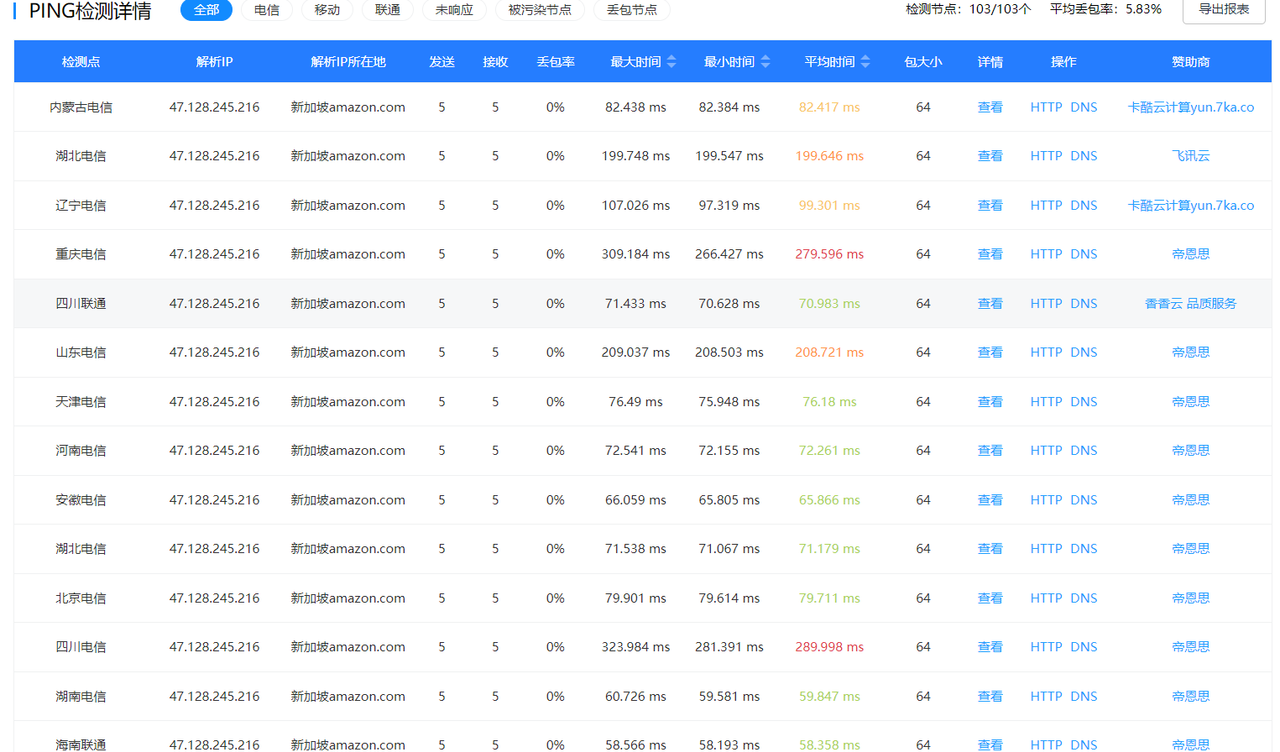The height and width of the screenshot is (752, 1280).
Task: Open 查看 details for 山东电信 row
Action: click(x=990, y=352)
